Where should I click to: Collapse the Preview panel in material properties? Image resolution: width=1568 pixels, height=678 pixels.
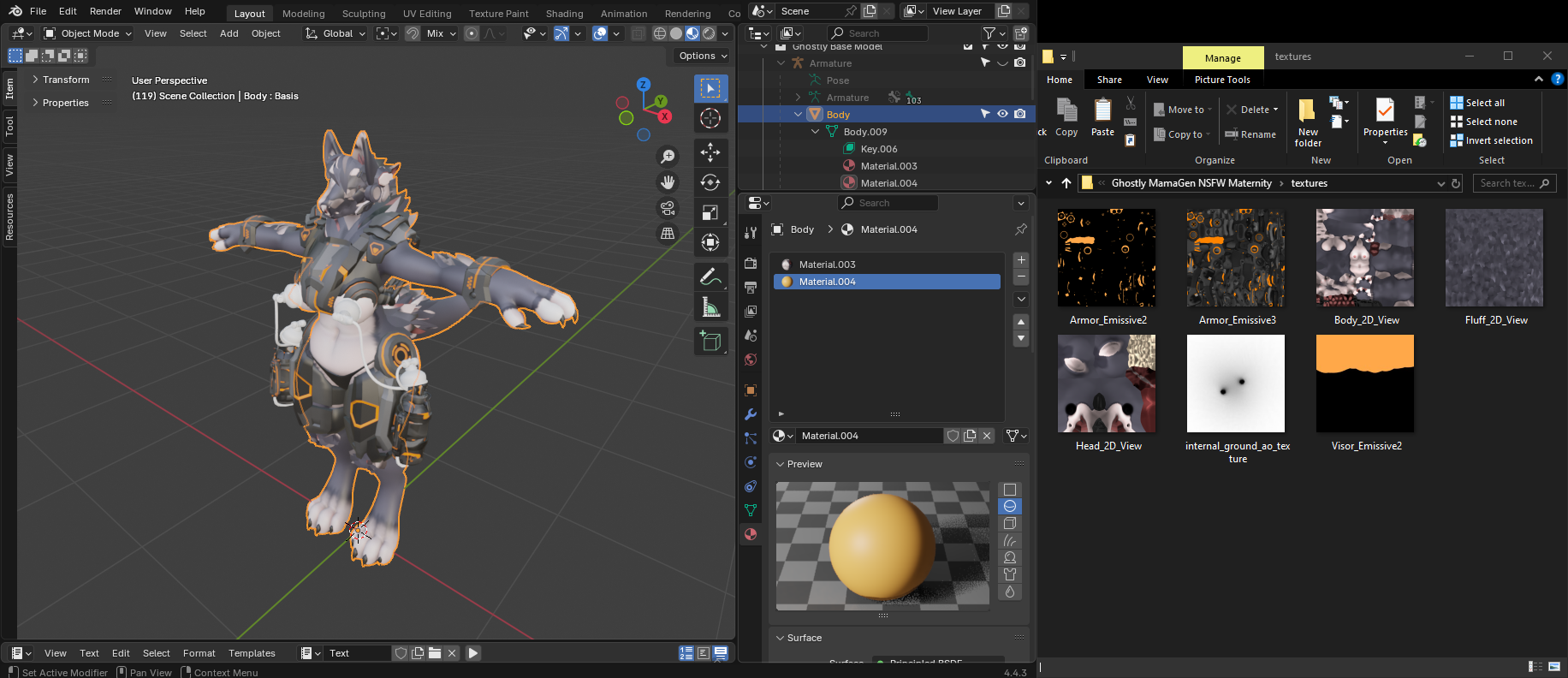click(805, 464)
